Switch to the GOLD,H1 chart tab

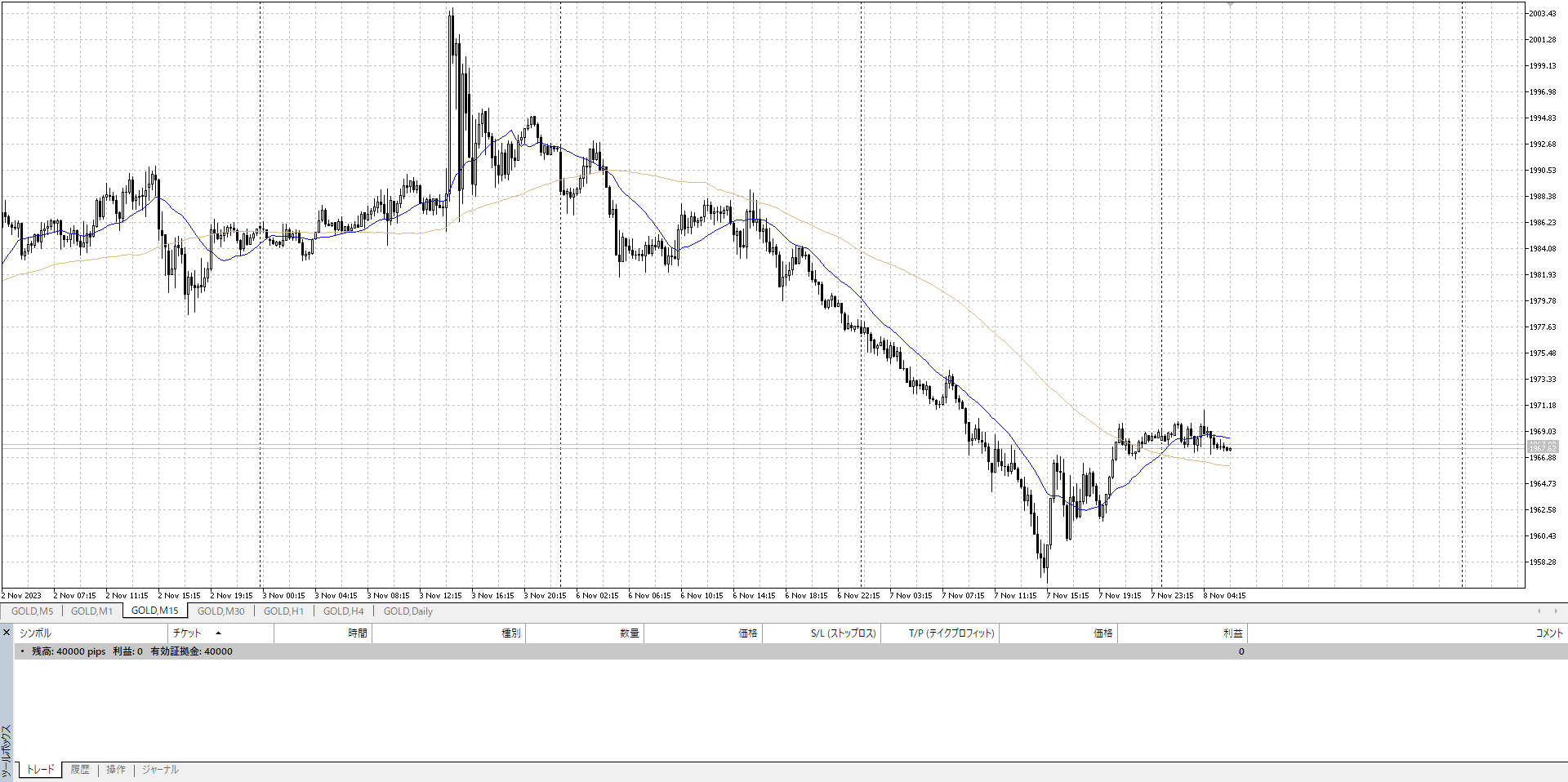point(283,611)
